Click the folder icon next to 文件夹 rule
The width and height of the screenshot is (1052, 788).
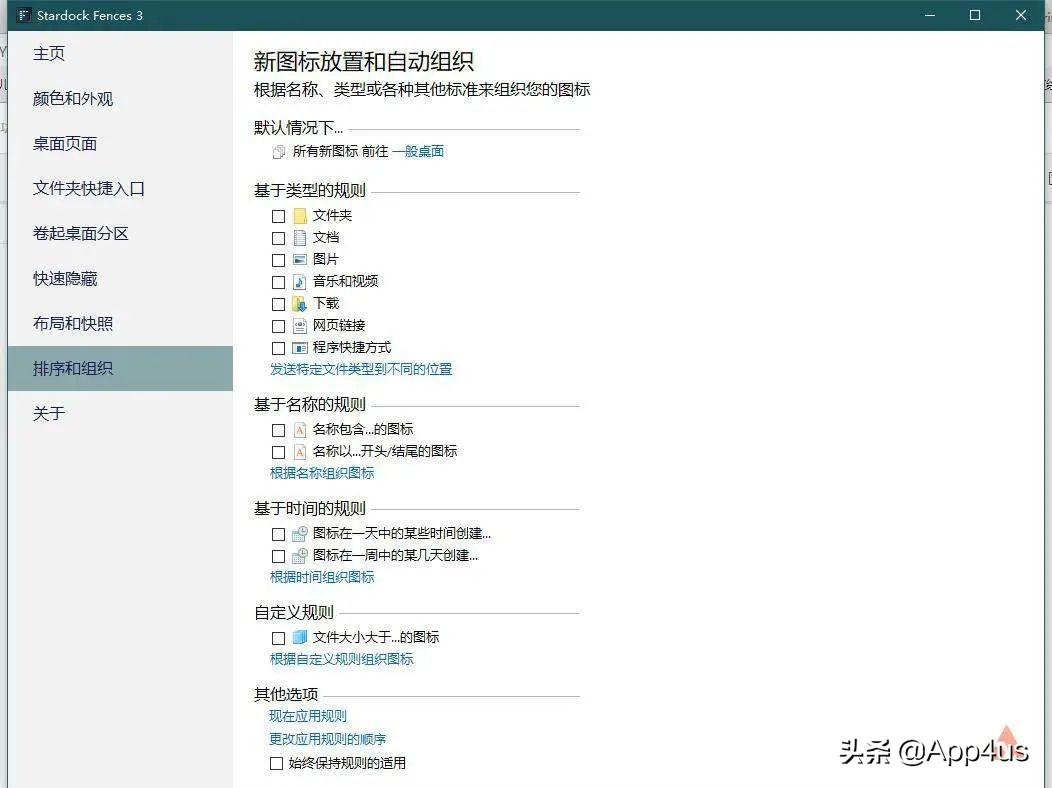coord(300,215)
